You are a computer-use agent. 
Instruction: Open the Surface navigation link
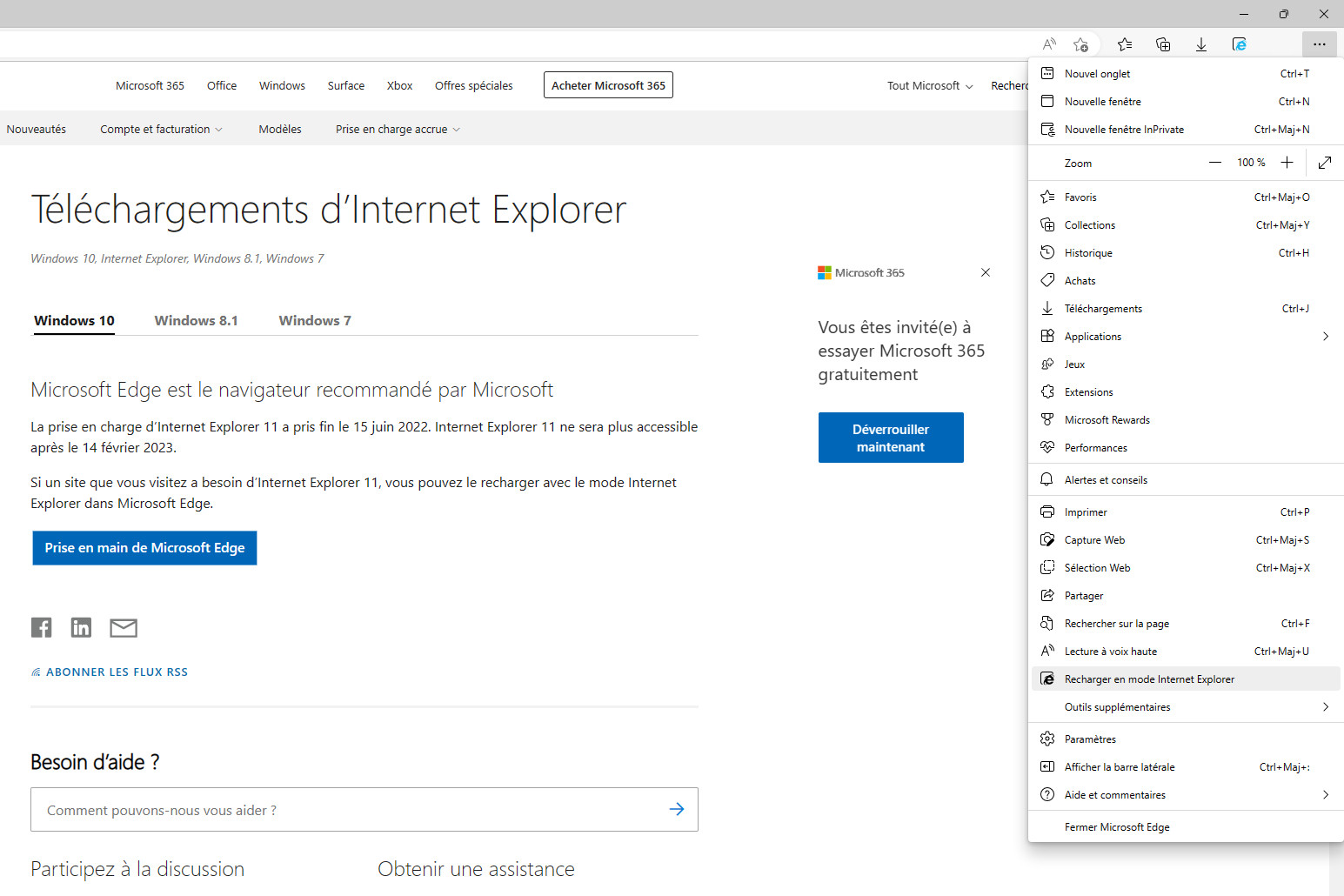point(346,86)
